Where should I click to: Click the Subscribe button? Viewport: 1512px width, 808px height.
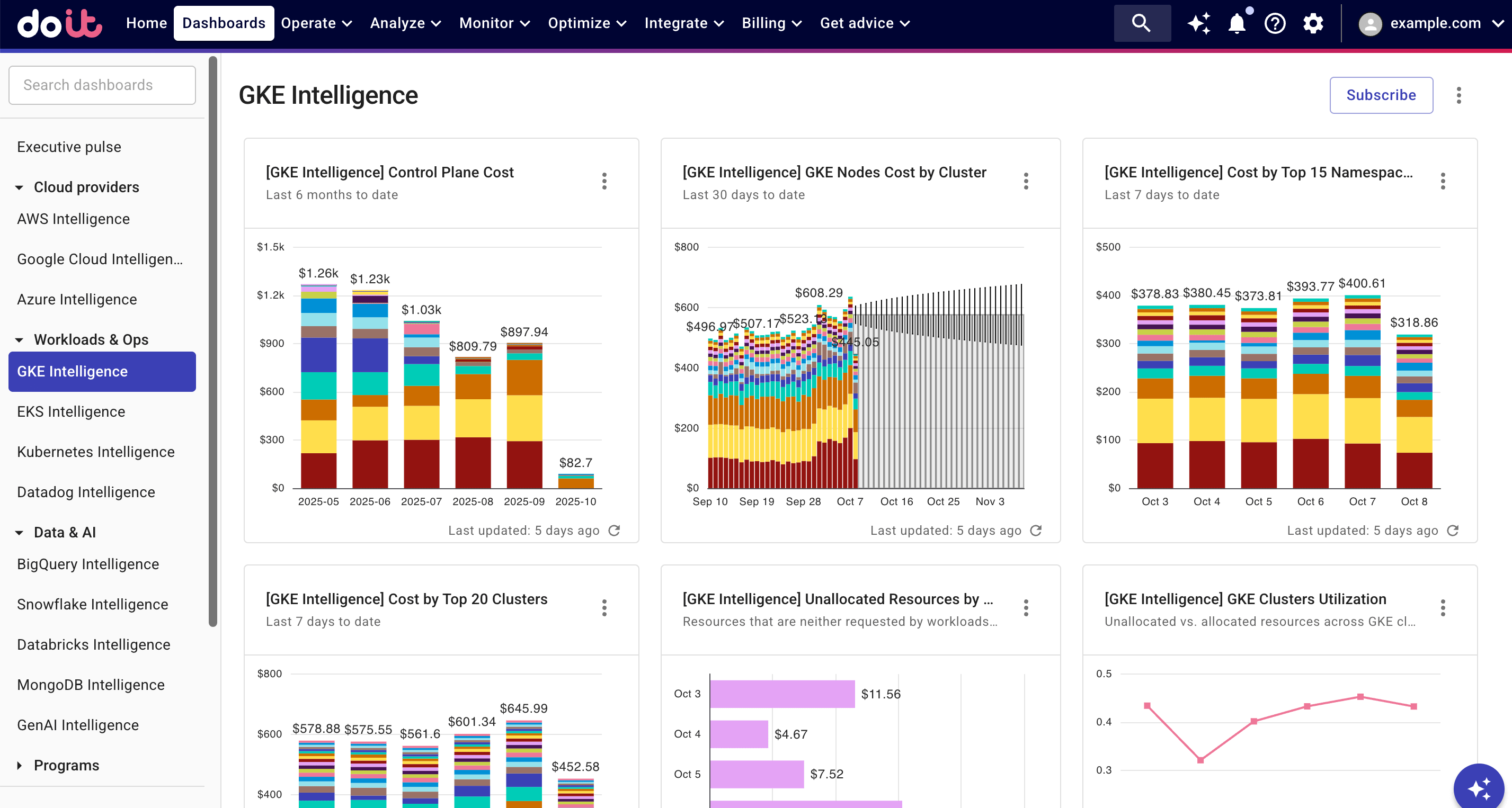click(1381, 95)
